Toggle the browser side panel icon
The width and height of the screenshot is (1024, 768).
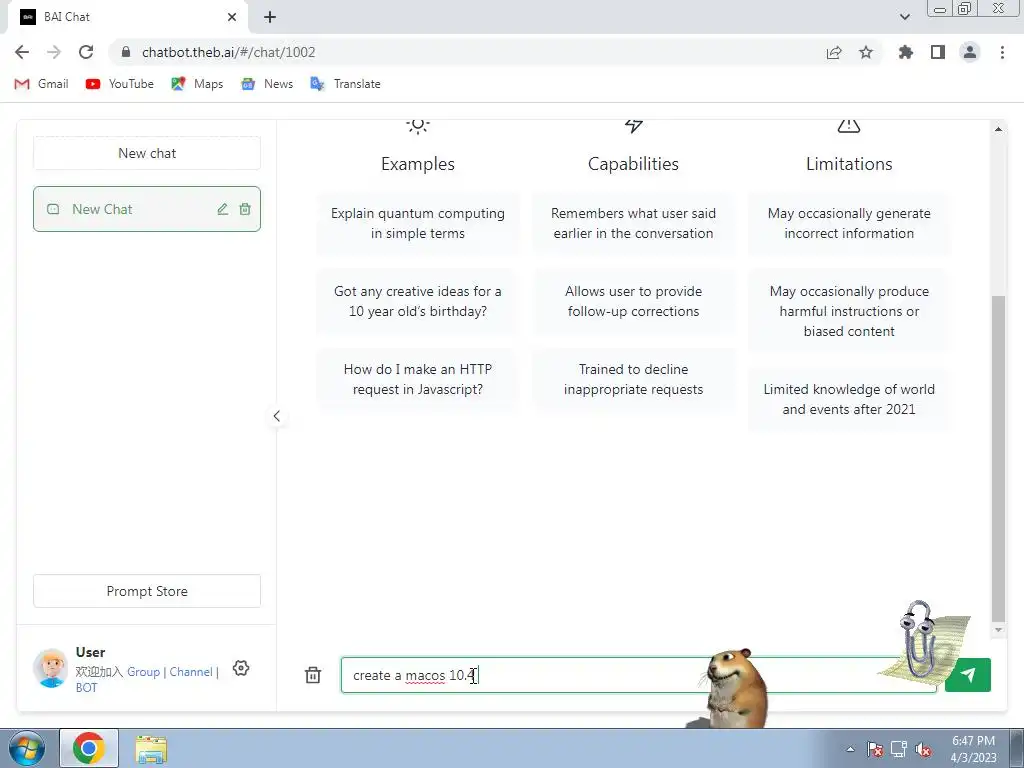click(x=938, y=52)
